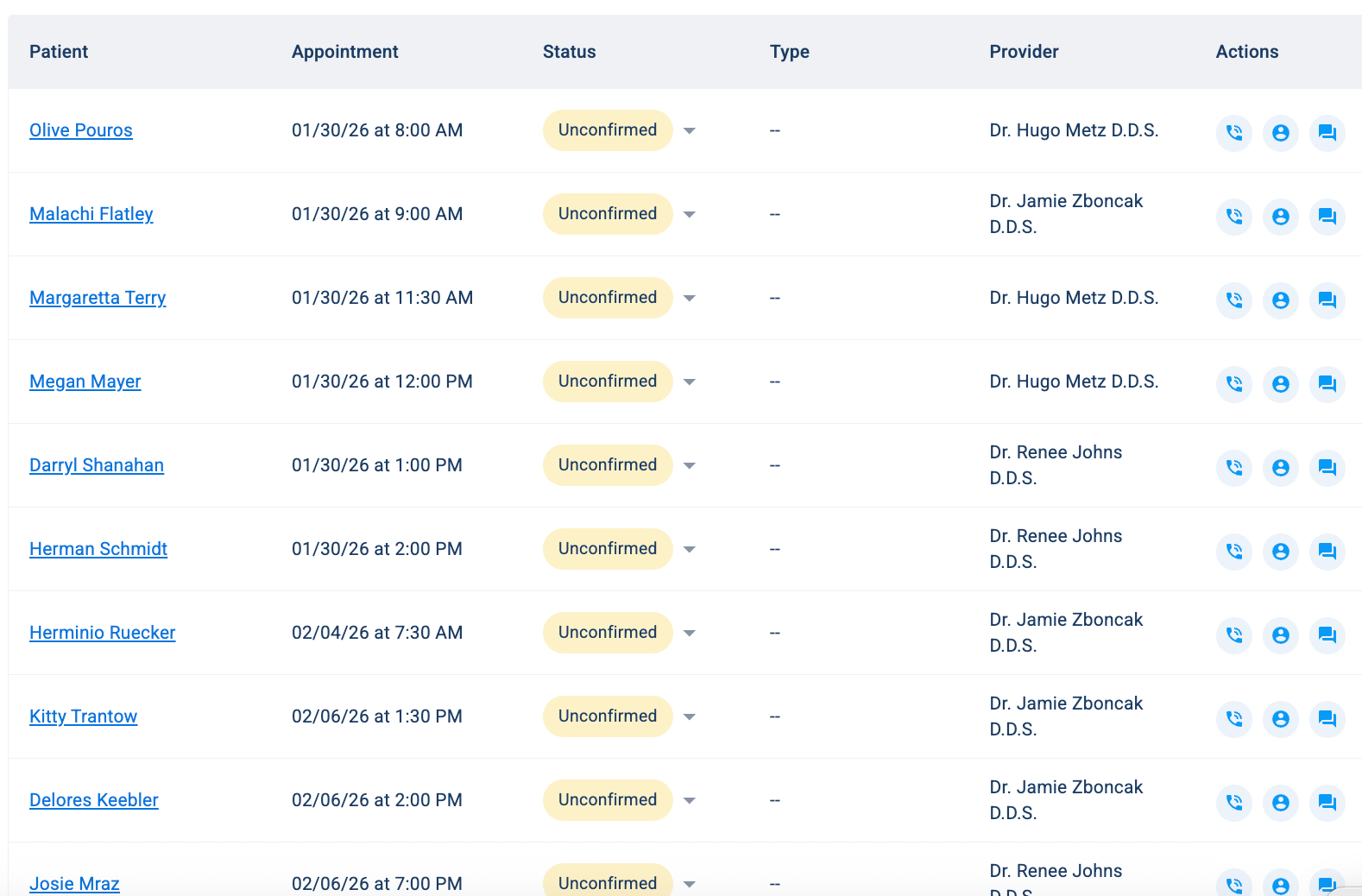This screenshot has width=1362, height=896.
Task: Open the chat icon for Darryl Shanahan
Action: click(x=1327, y=468)
